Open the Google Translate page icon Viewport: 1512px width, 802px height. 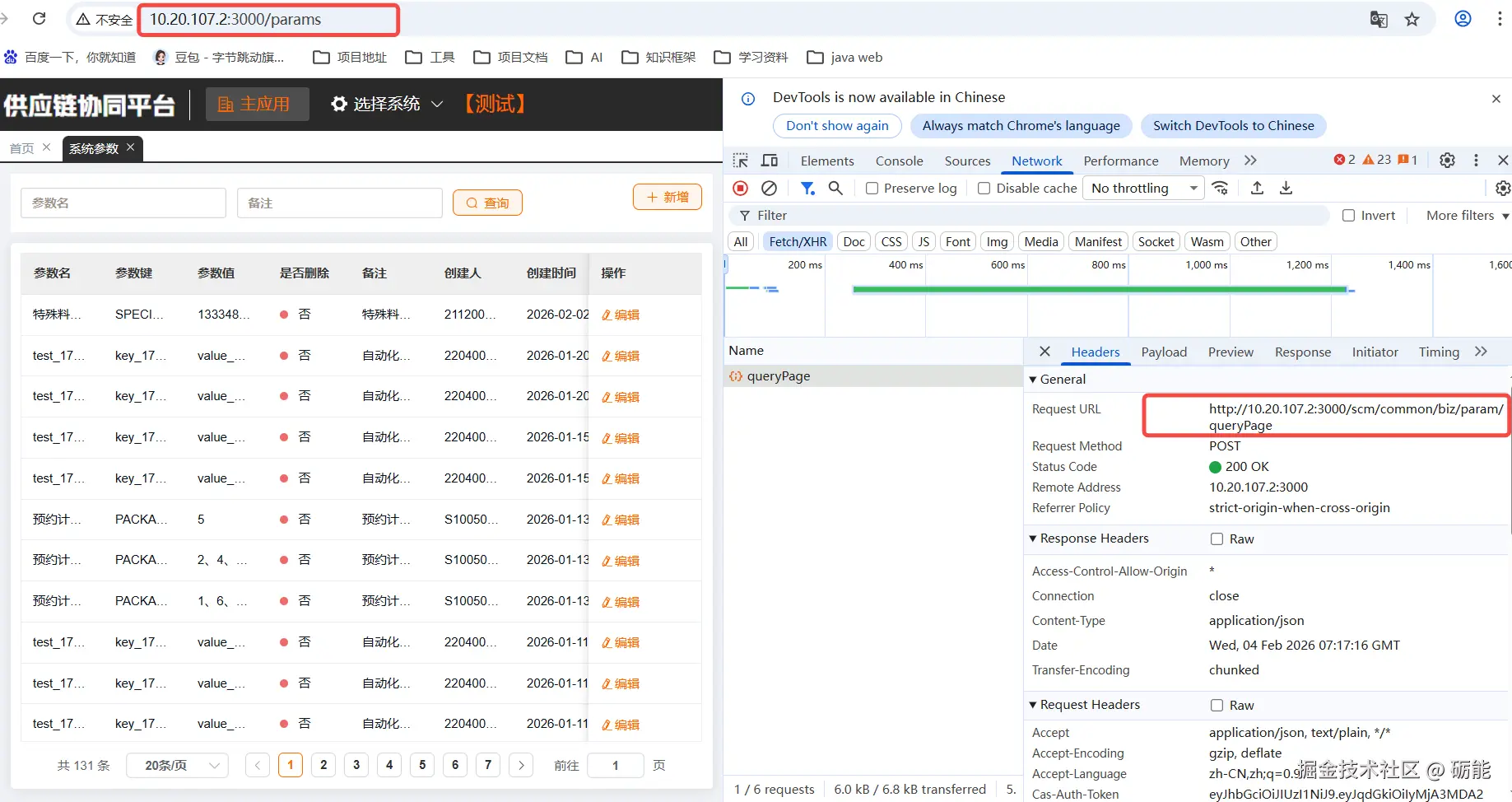1379,20
